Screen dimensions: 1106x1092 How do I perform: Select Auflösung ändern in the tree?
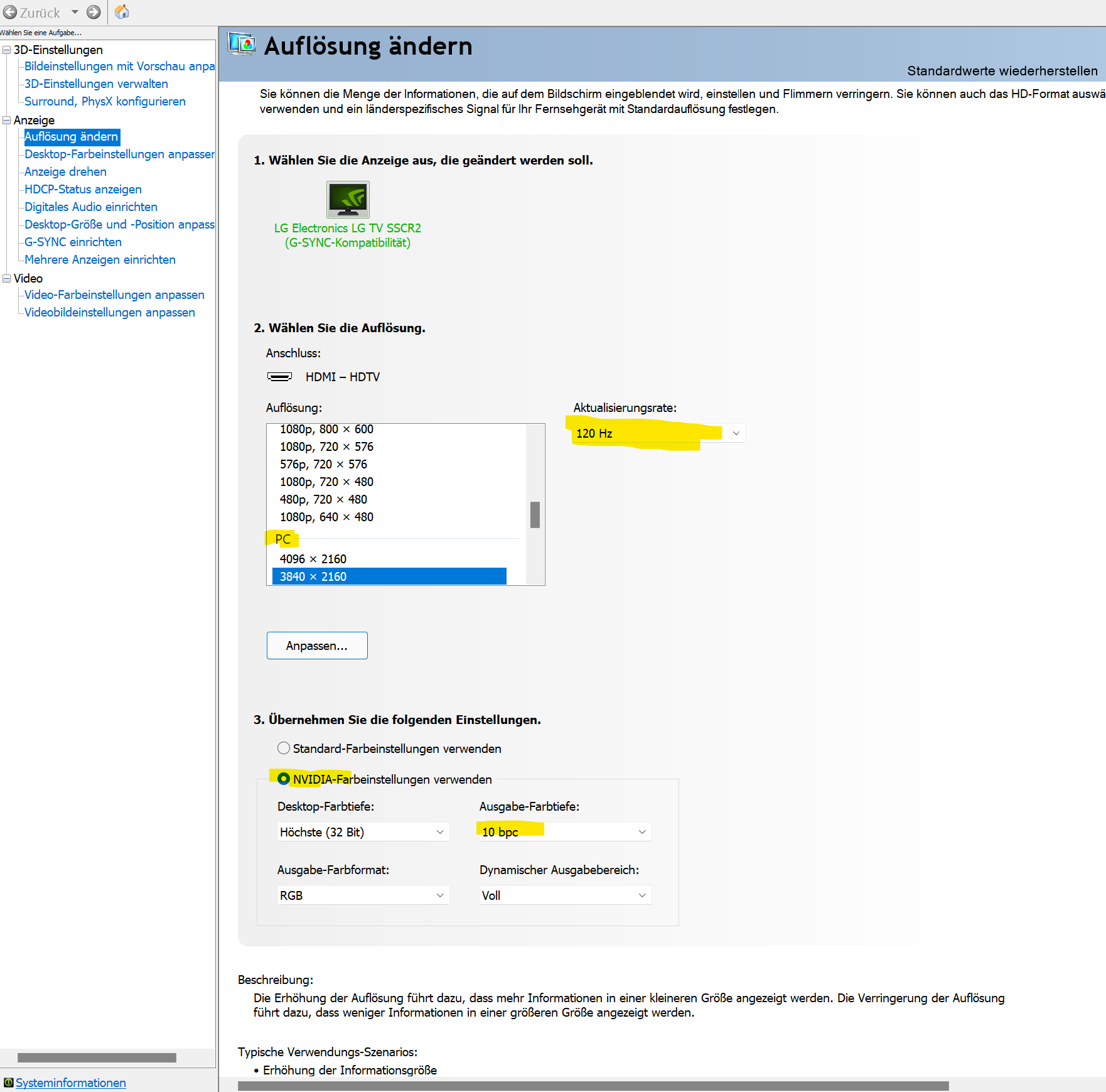(72, 136)
